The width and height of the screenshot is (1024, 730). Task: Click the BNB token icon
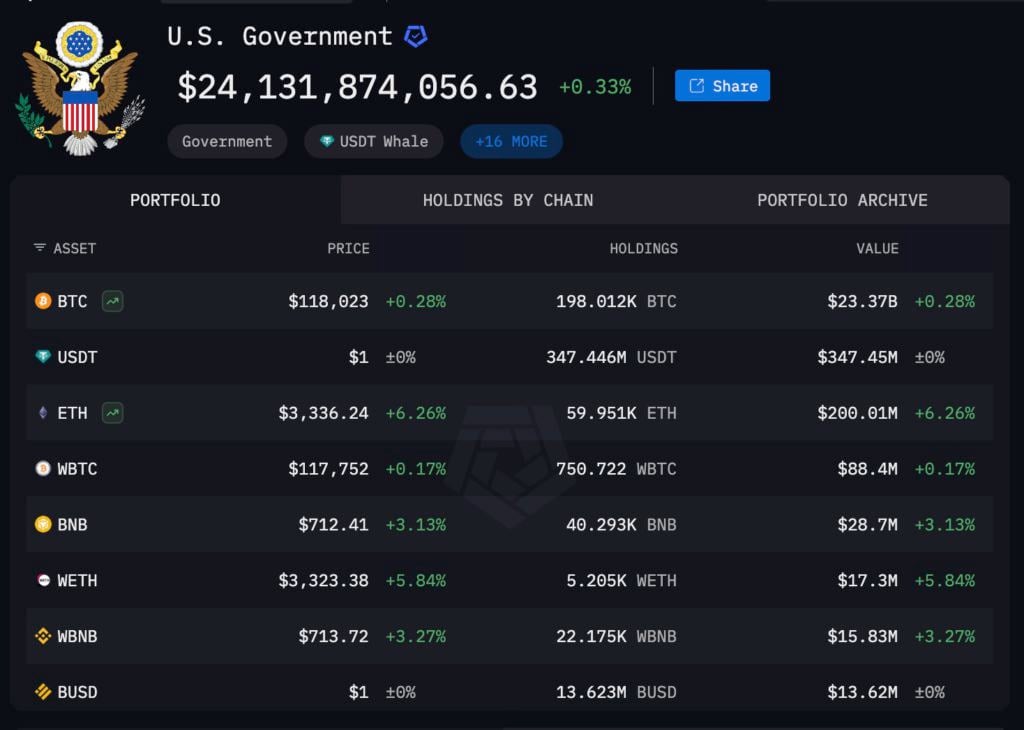pos(43,525)
